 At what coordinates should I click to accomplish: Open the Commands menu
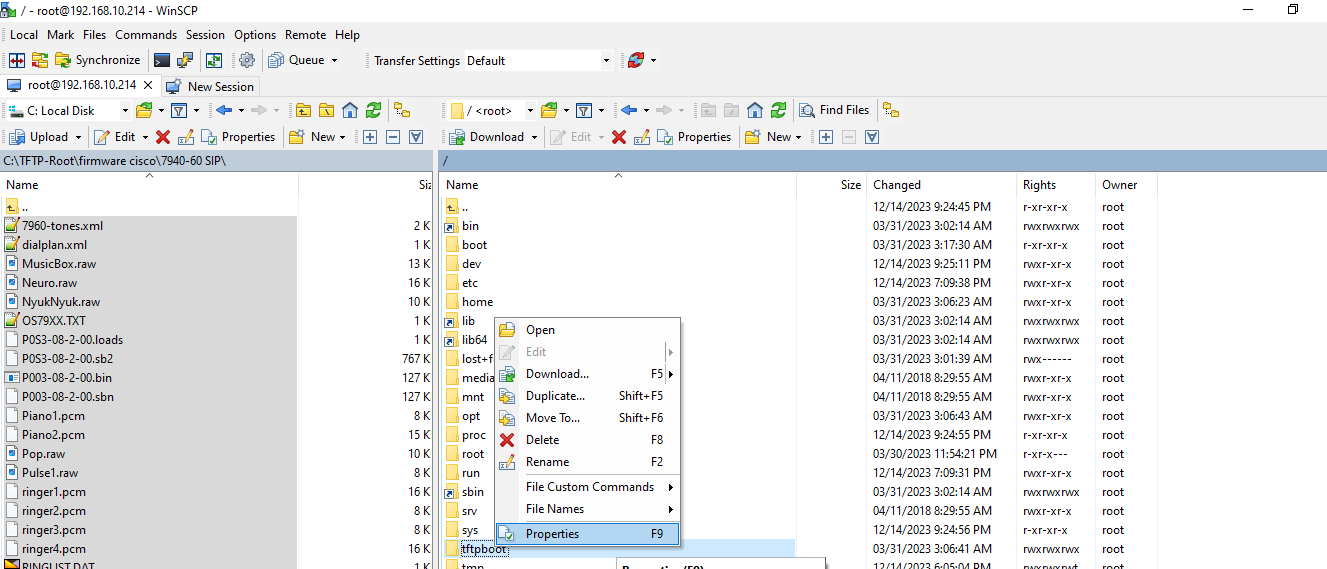tap(145, 35)
